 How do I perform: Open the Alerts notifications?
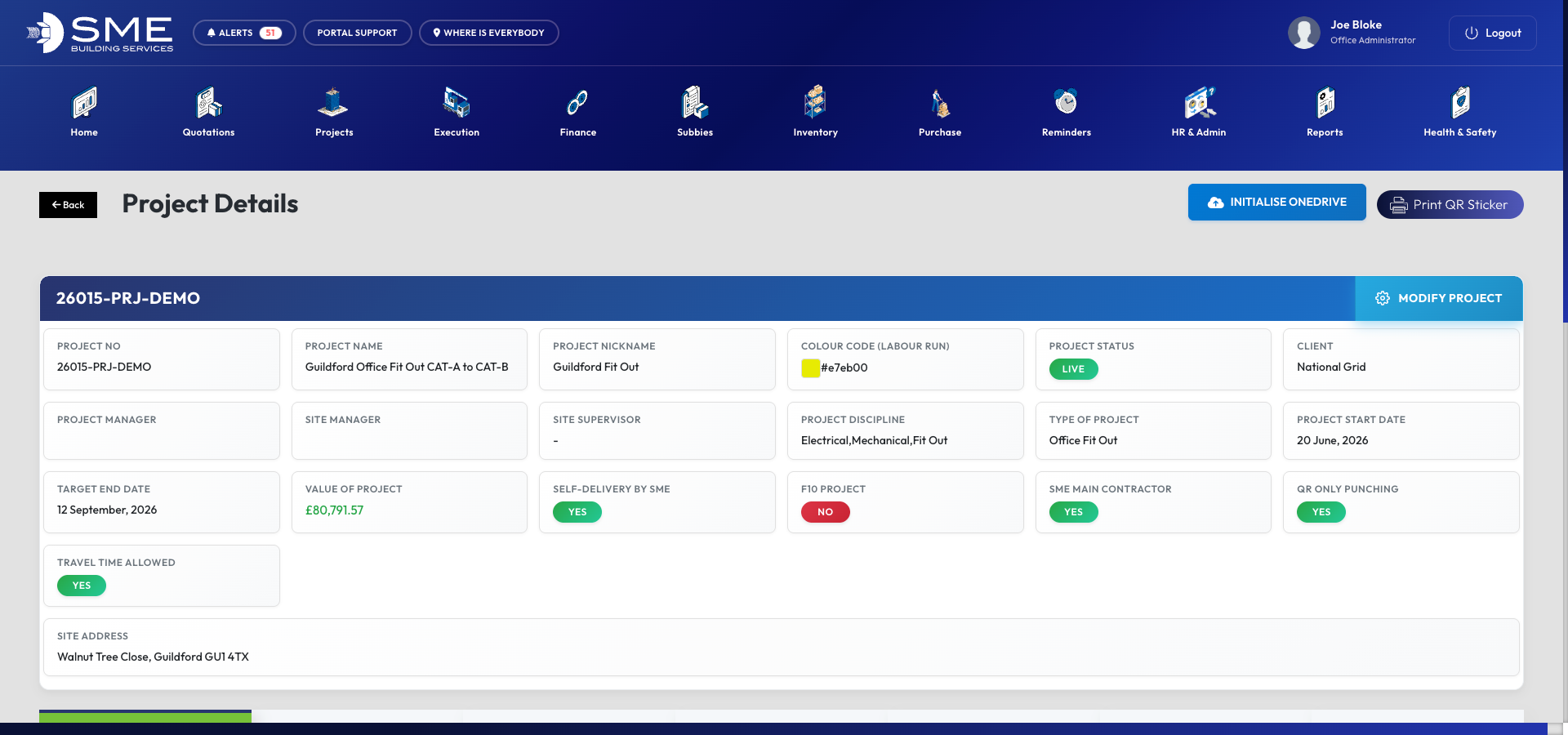243,33
